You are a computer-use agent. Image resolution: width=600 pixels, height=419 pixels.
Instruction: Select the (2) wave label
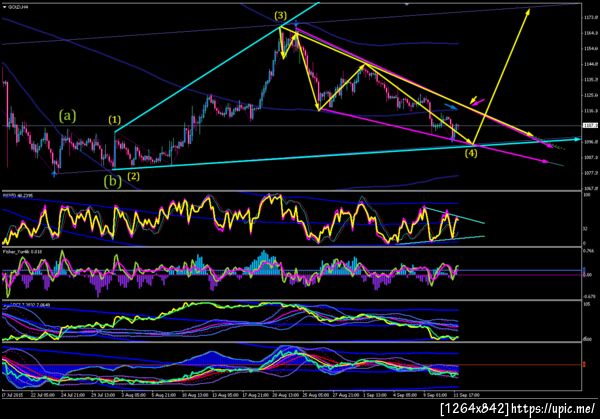point(133,176)
